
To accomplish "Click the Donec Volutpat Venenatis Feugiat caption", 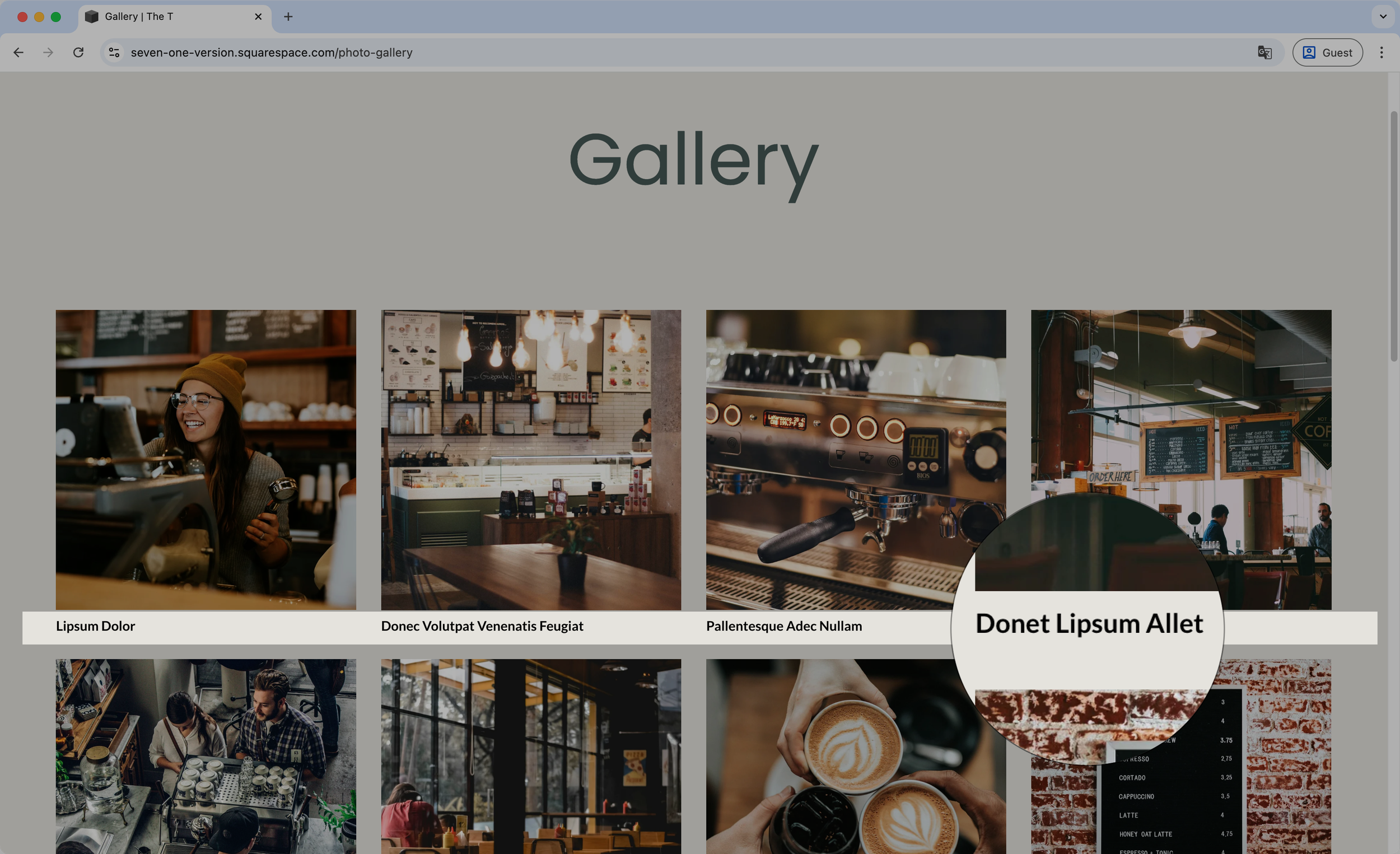I will [482, 626].
